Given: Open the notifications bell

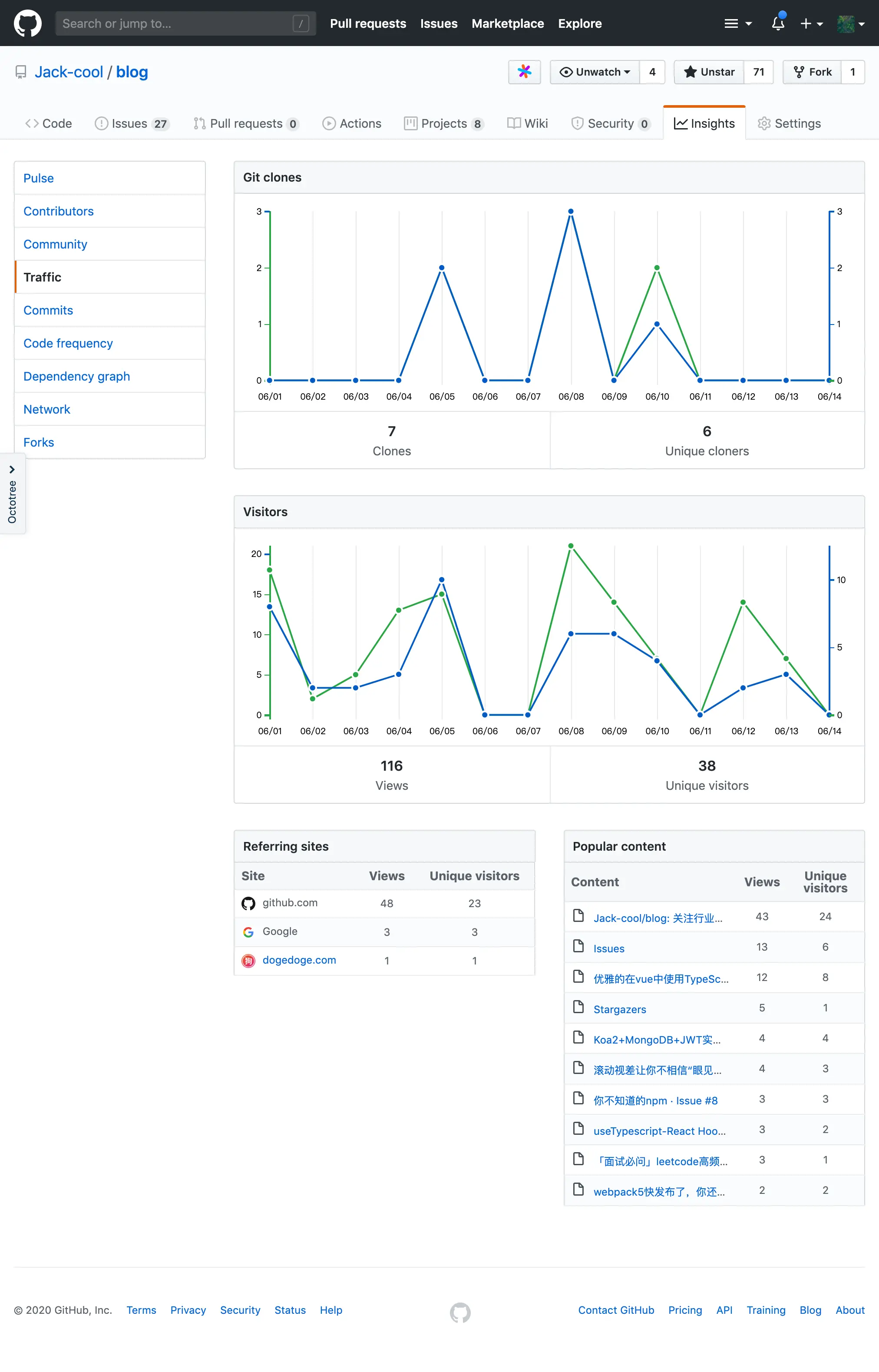Looking at the screenshot, I should 777,23.
